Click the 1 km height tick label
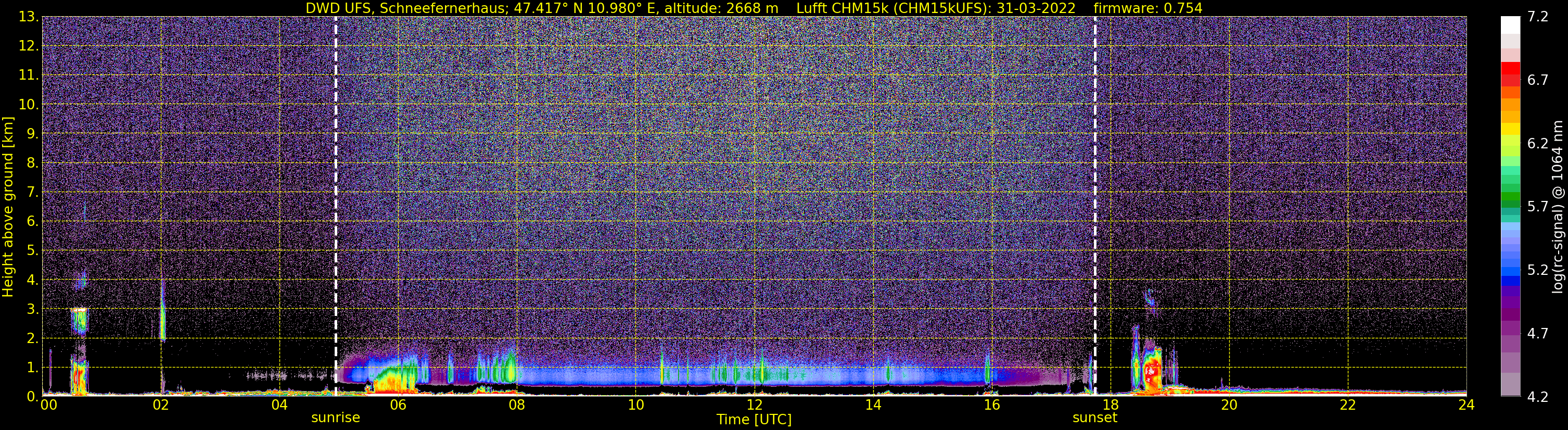Viewport: 1568px width, 430px height. click(32, 368)
